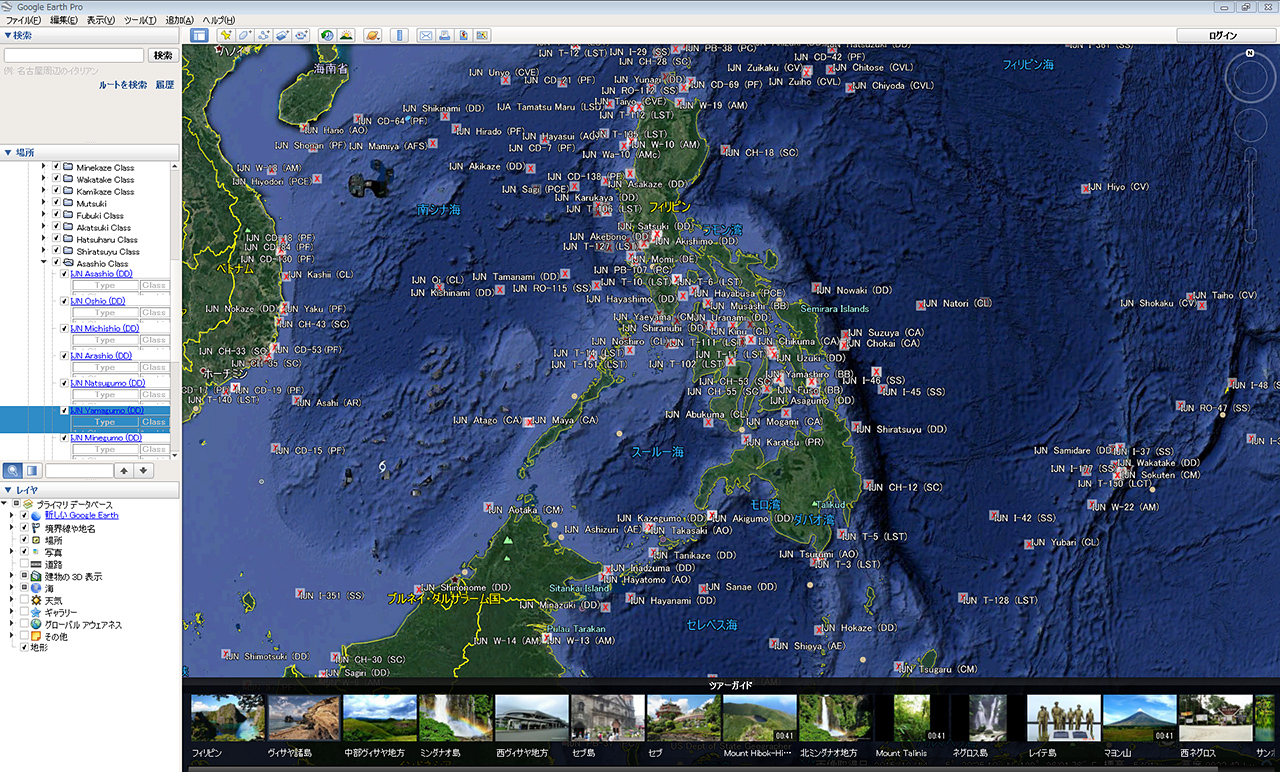Click the marker at IJN Atago (CA)

(528, 422)
